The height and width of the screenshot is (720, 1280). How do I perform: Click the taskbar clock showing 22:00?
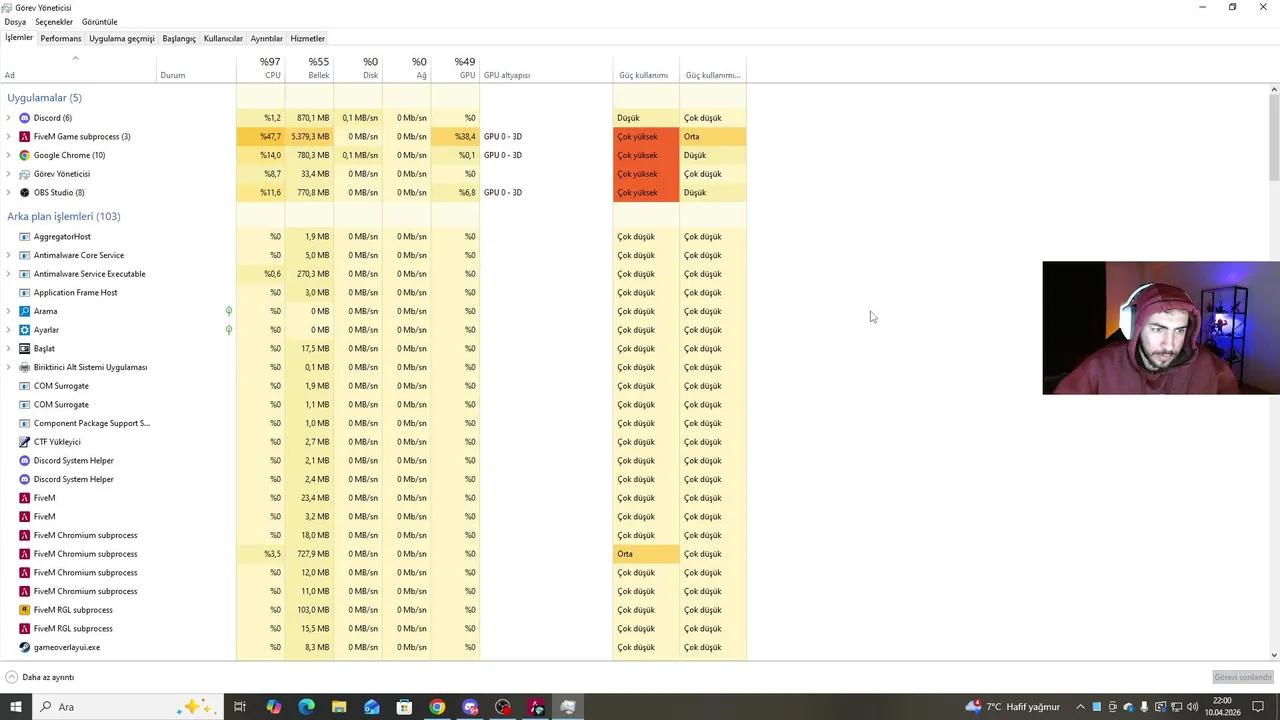pos(1222,707)
